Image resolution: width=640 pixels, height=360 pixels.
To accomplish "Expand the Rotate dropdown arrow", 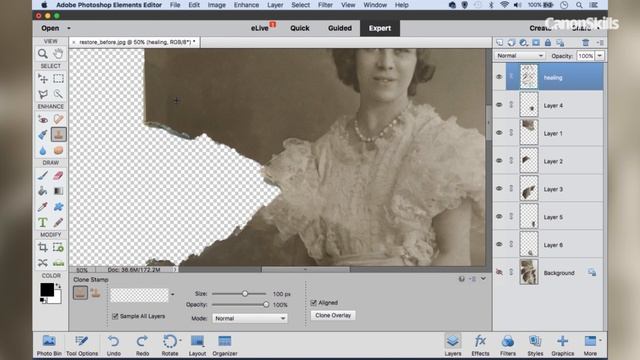I will coord(180,340).
